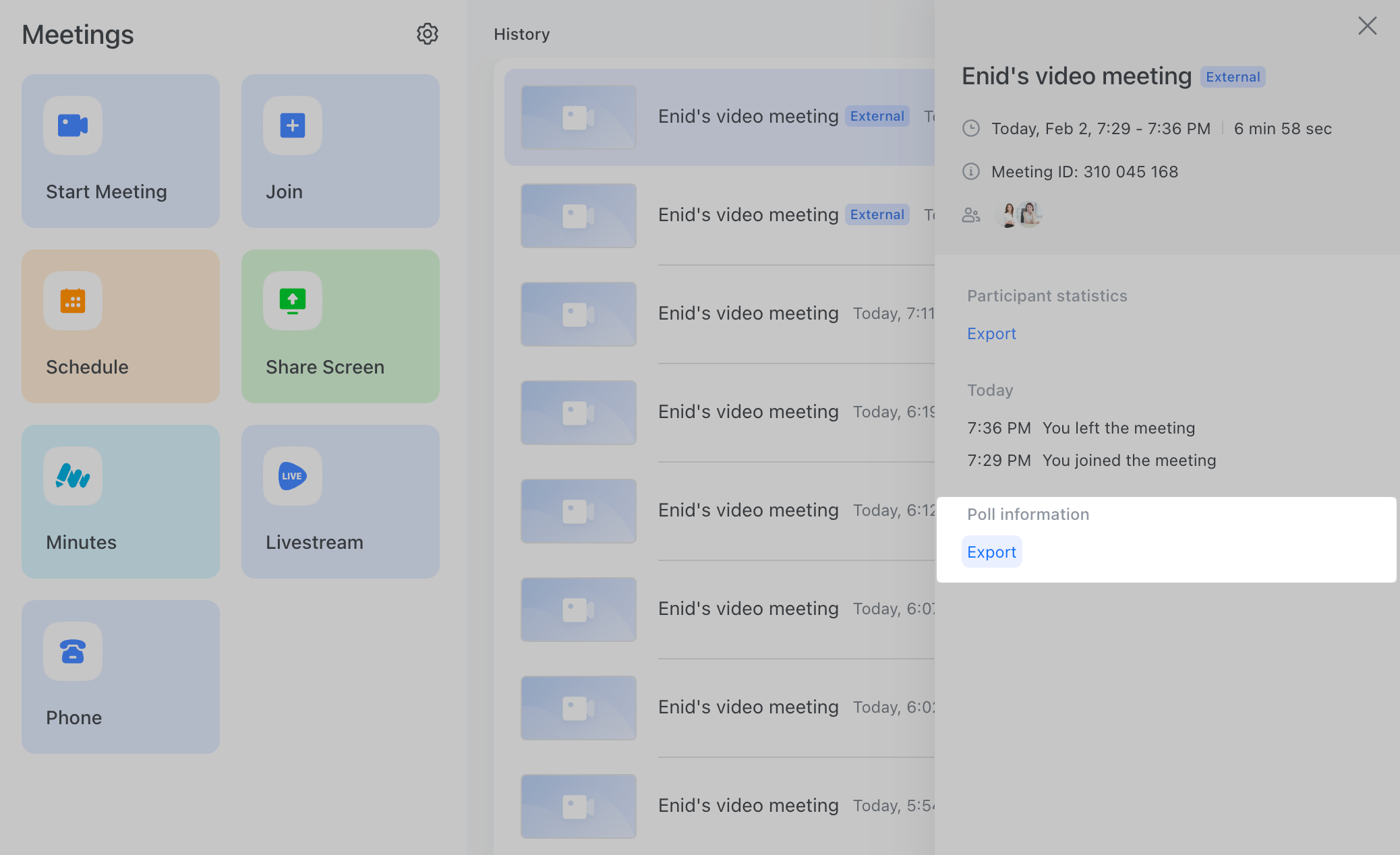Open the Minutes feature
Screen dimensions: 1400x855
point(120,502)
